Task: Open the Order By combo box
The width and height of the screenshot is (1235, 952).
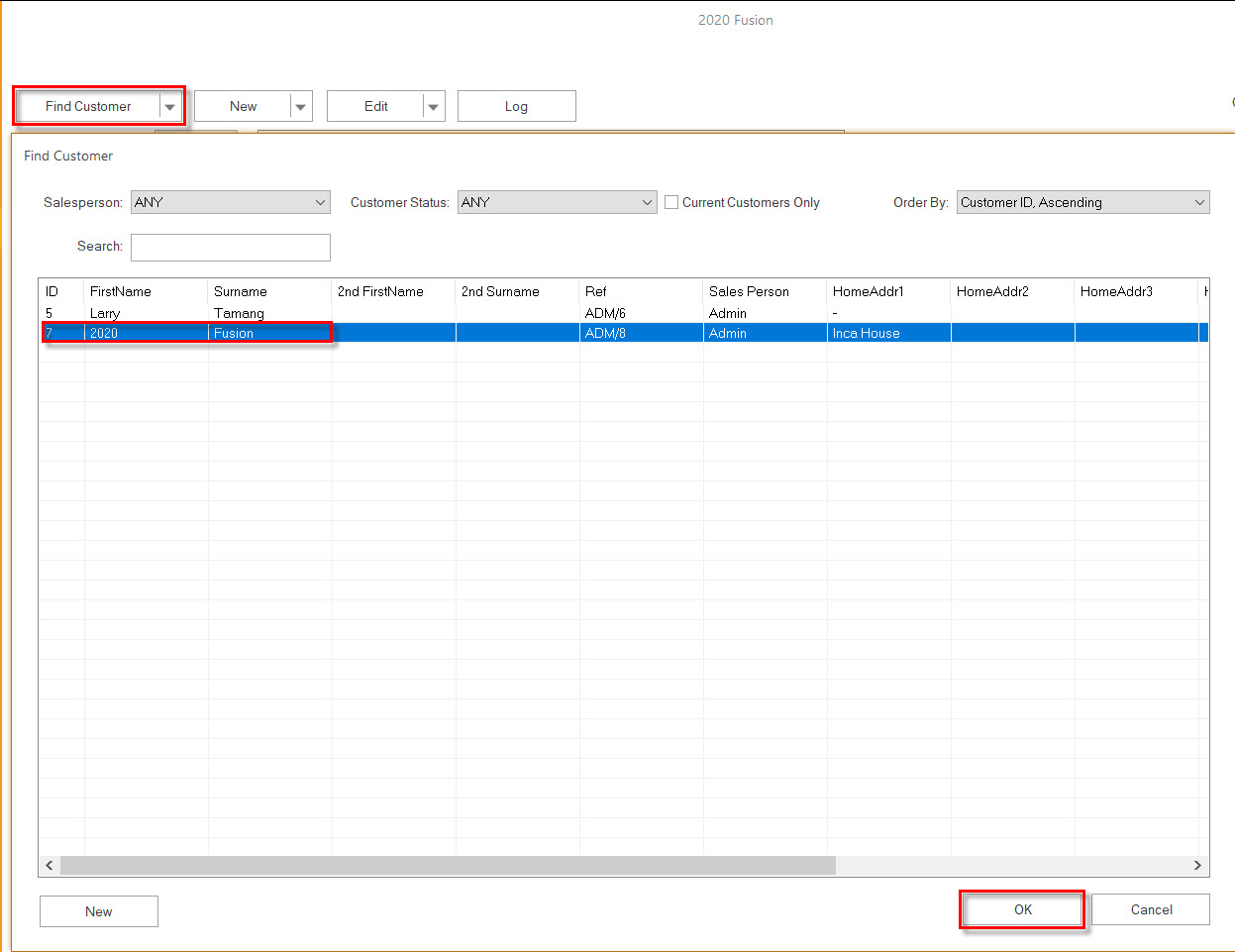Action: pos(1082,202)
